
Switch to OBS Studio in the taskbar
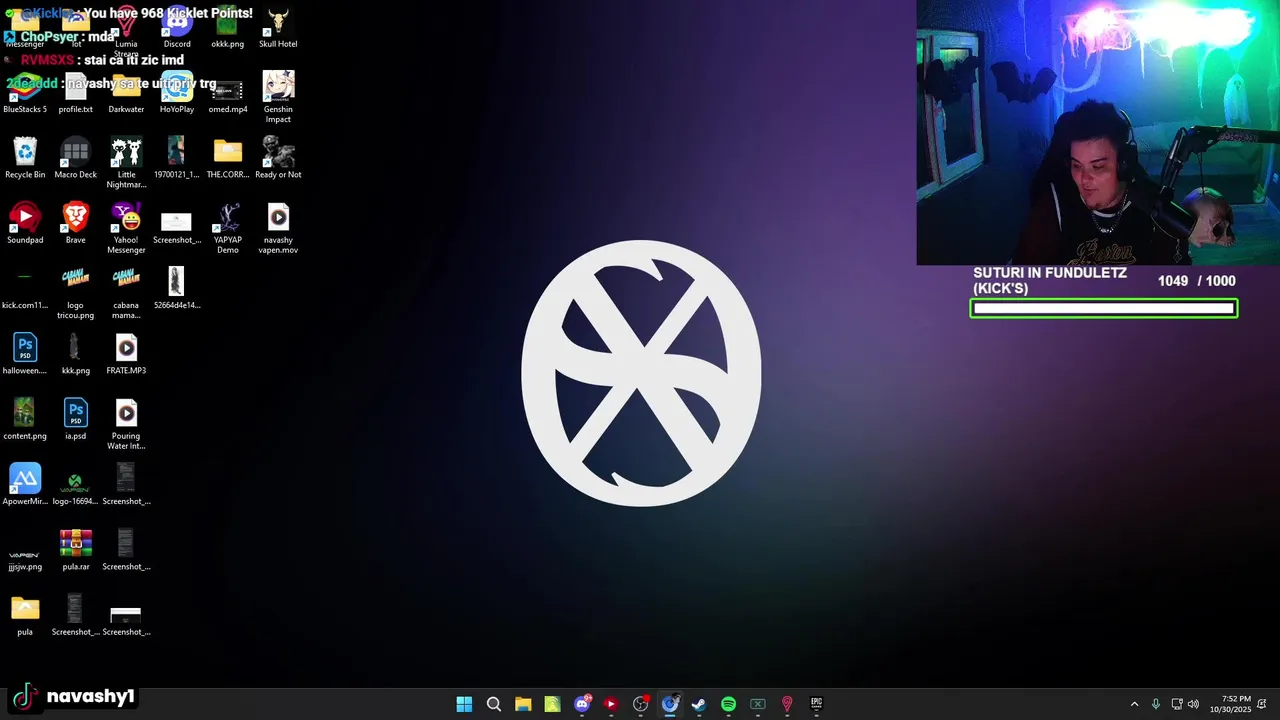(640, 704)
